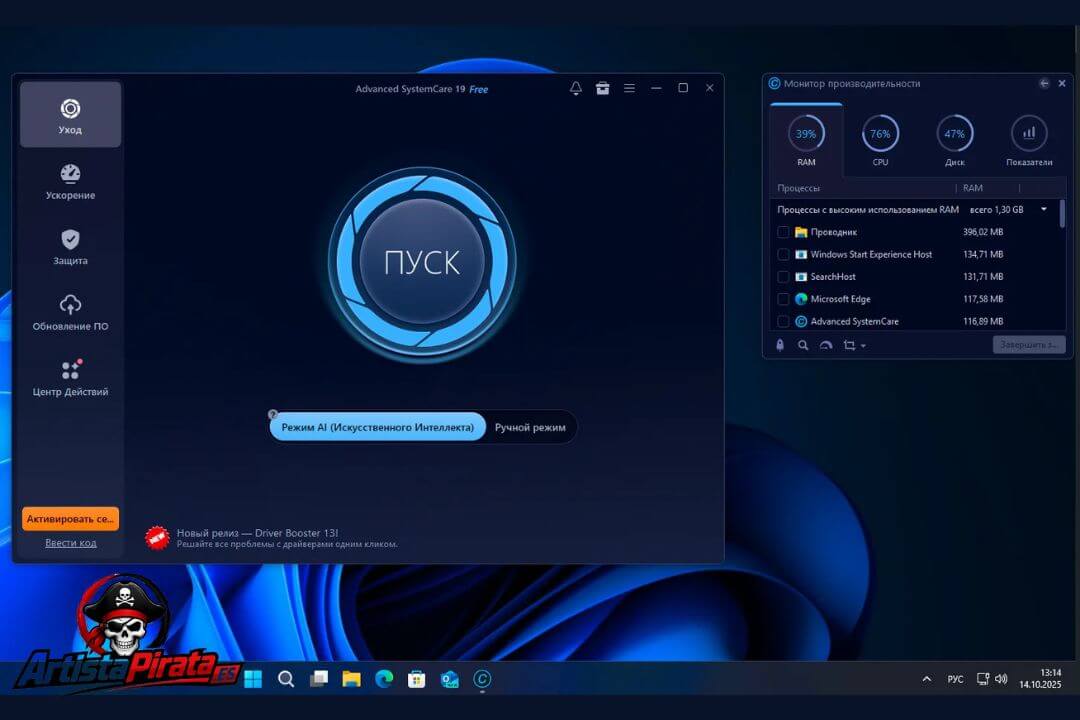Screen dimensions: 1080x720
Task: Check the Microsoft Edge process checkbox
Action: point(783,299)
